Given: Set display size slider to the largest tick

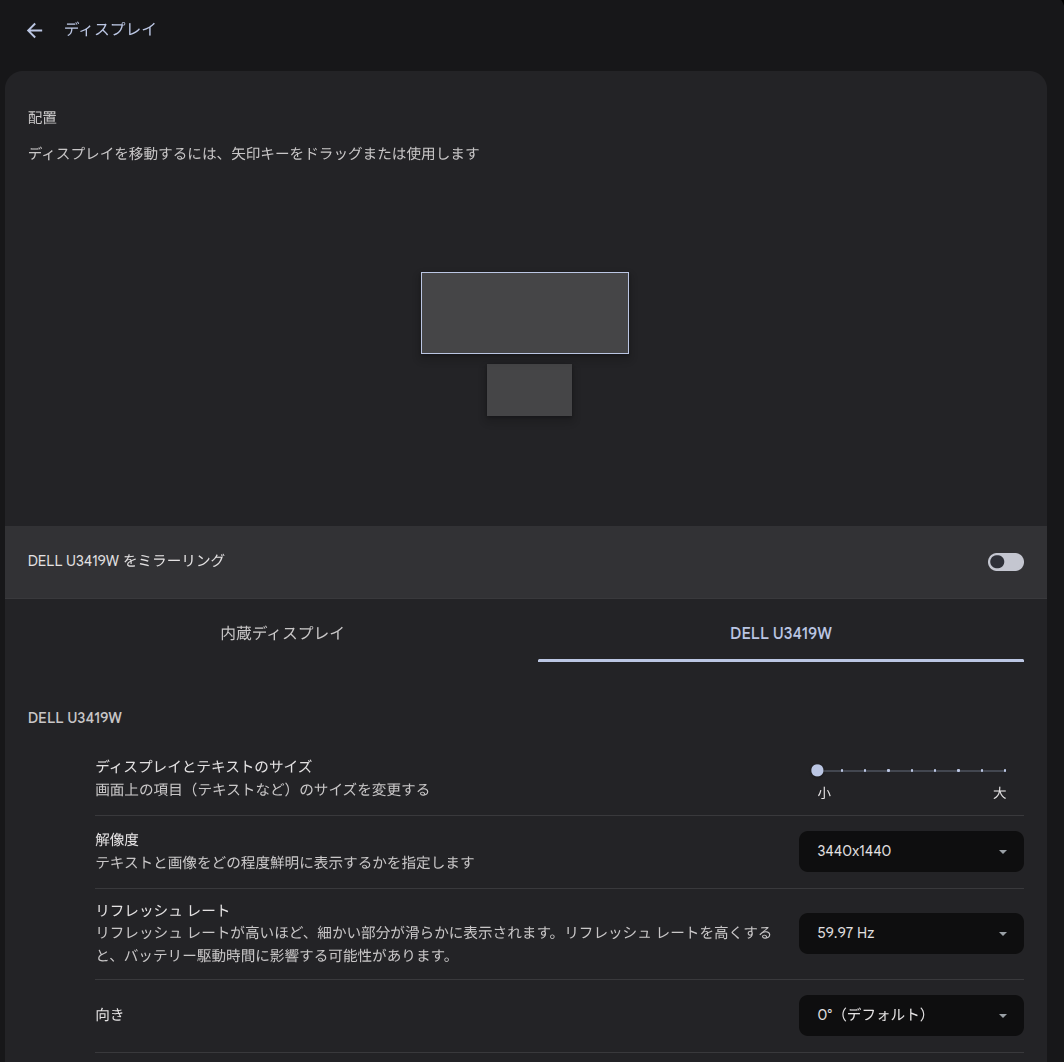Looking at the screenshot, I should point(1004,770).
